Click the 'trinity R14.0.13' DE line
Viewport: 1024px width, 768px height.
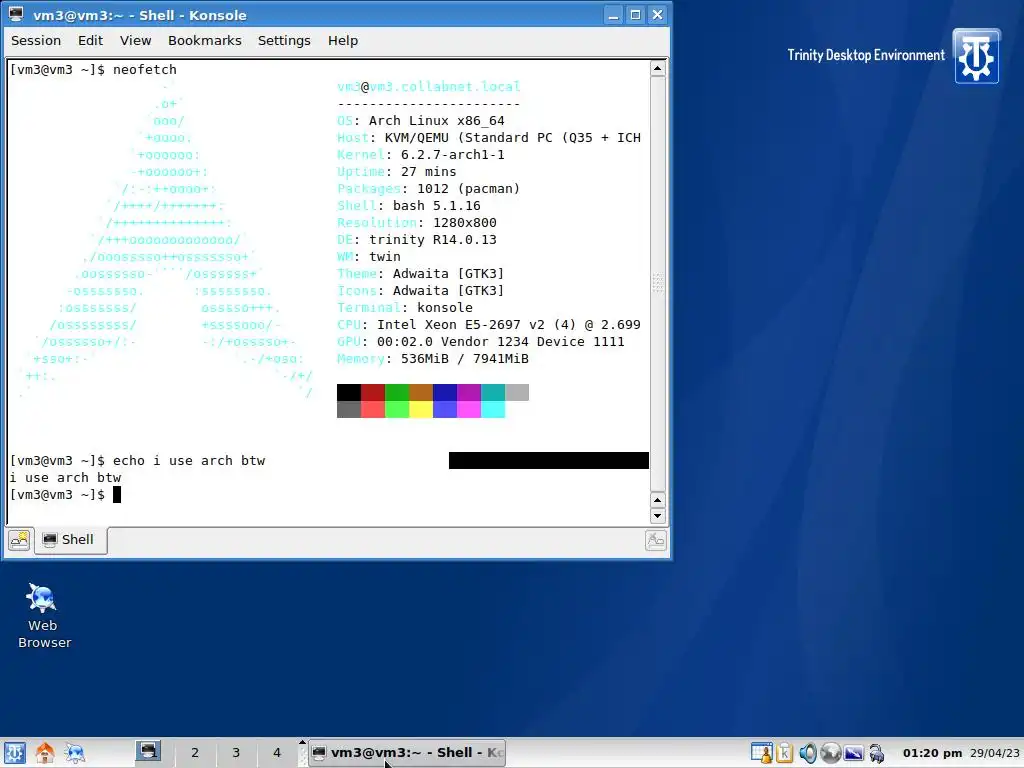tap(433, 240)
